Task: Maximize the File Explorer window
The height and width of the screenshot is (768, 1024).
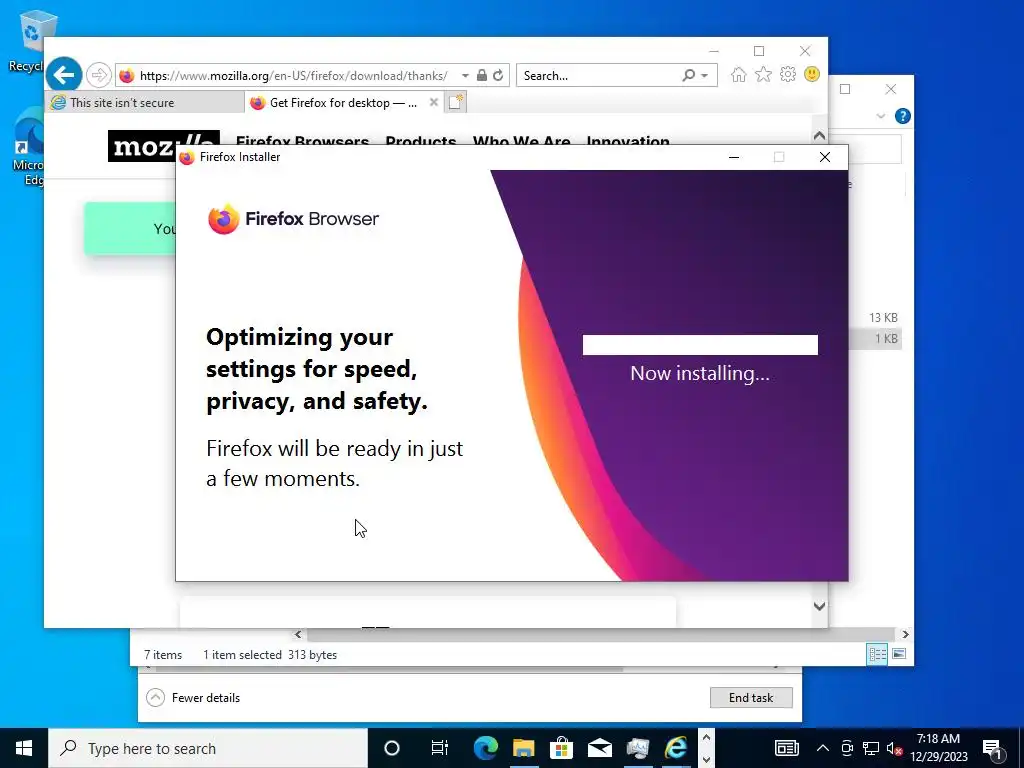Action: (x=845, y=89)
